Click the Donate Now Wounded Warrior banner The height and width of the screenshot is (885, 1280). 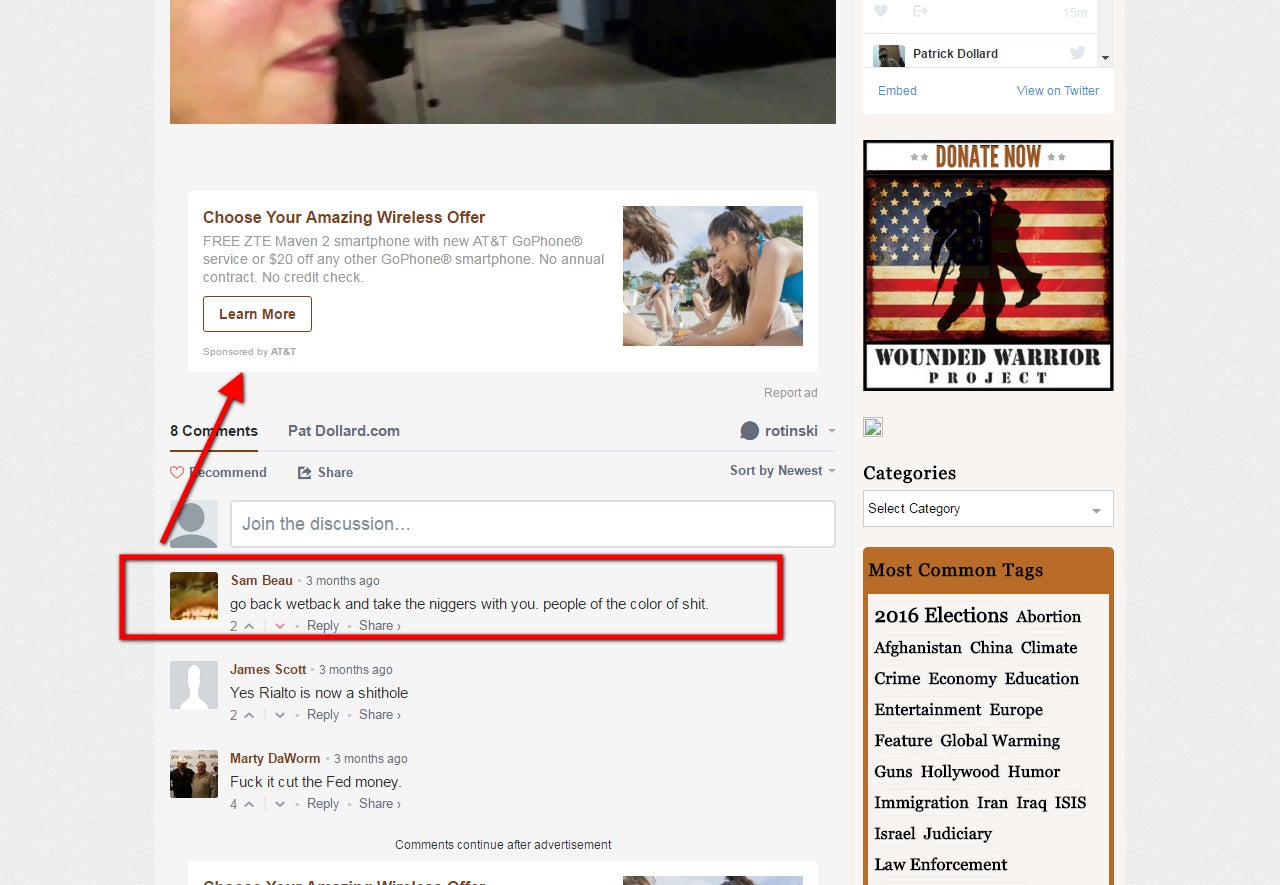[988, 265]
